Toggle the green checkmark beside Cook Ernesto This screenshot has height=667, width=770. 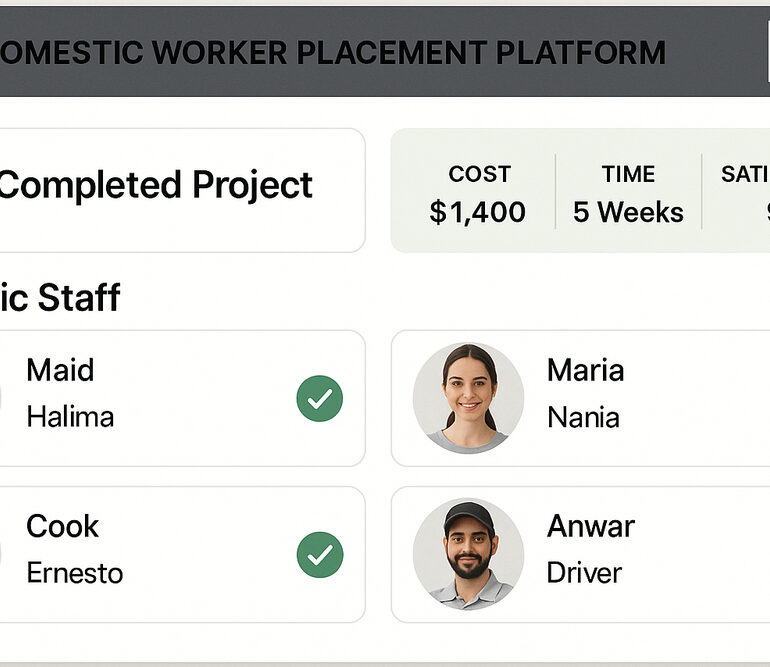(x=320, y=555)
